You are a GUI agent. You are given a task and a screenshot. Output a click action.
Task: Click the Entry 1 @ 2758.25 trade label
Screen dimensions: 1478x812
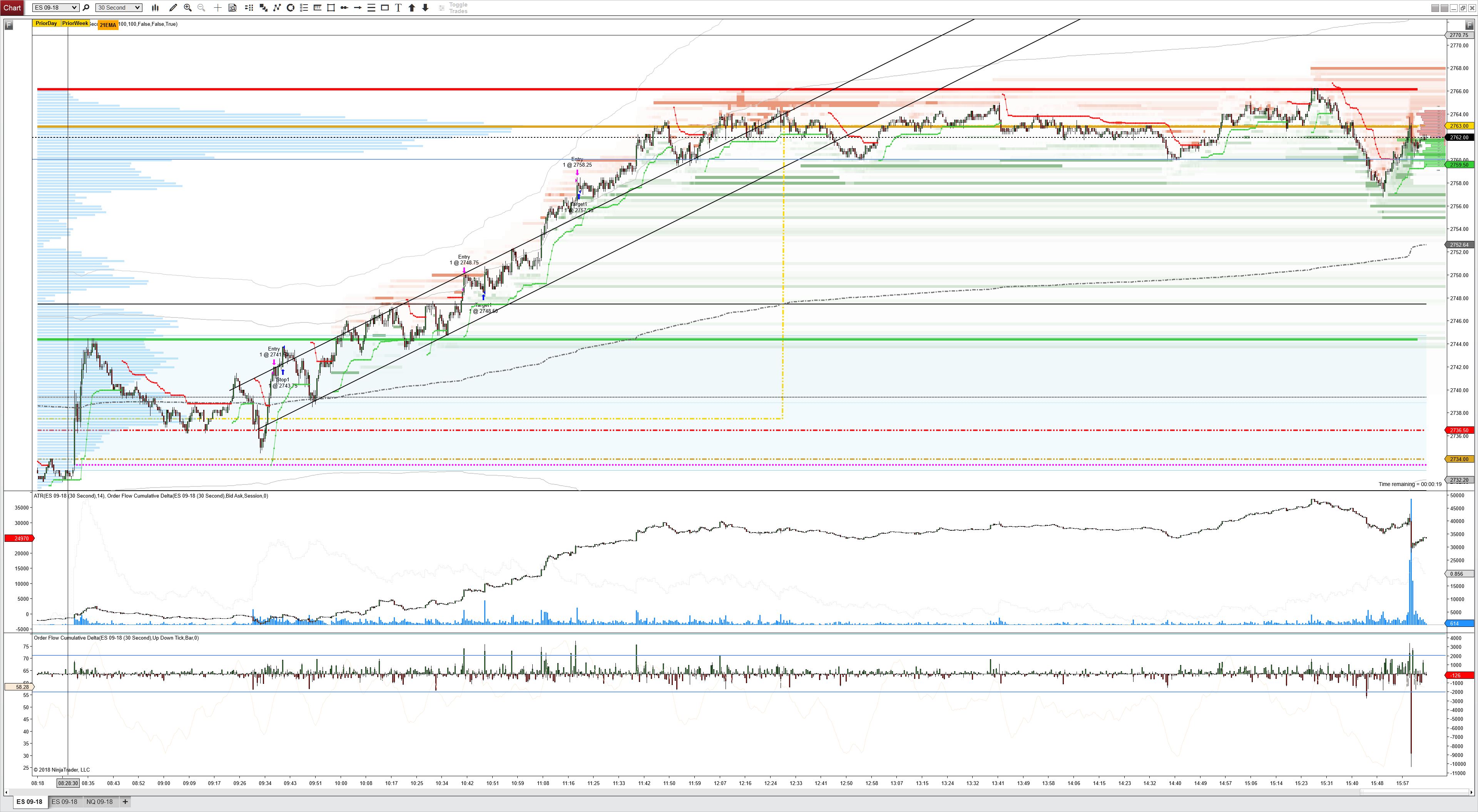pyautogui.click(x=577, y=162)
